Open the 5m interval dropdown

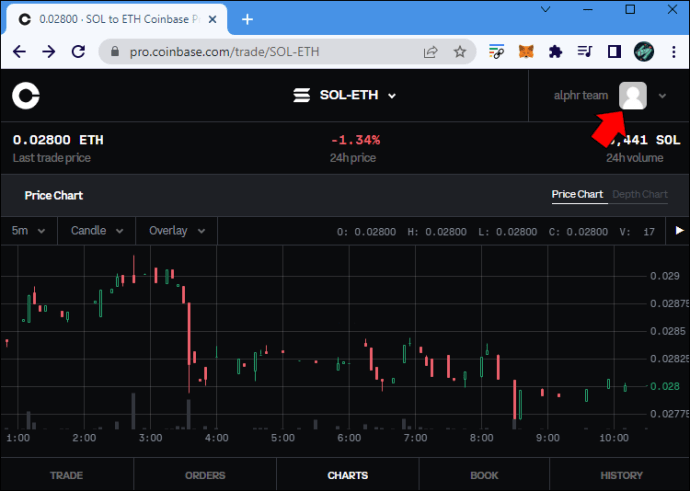tap(29, 231)
